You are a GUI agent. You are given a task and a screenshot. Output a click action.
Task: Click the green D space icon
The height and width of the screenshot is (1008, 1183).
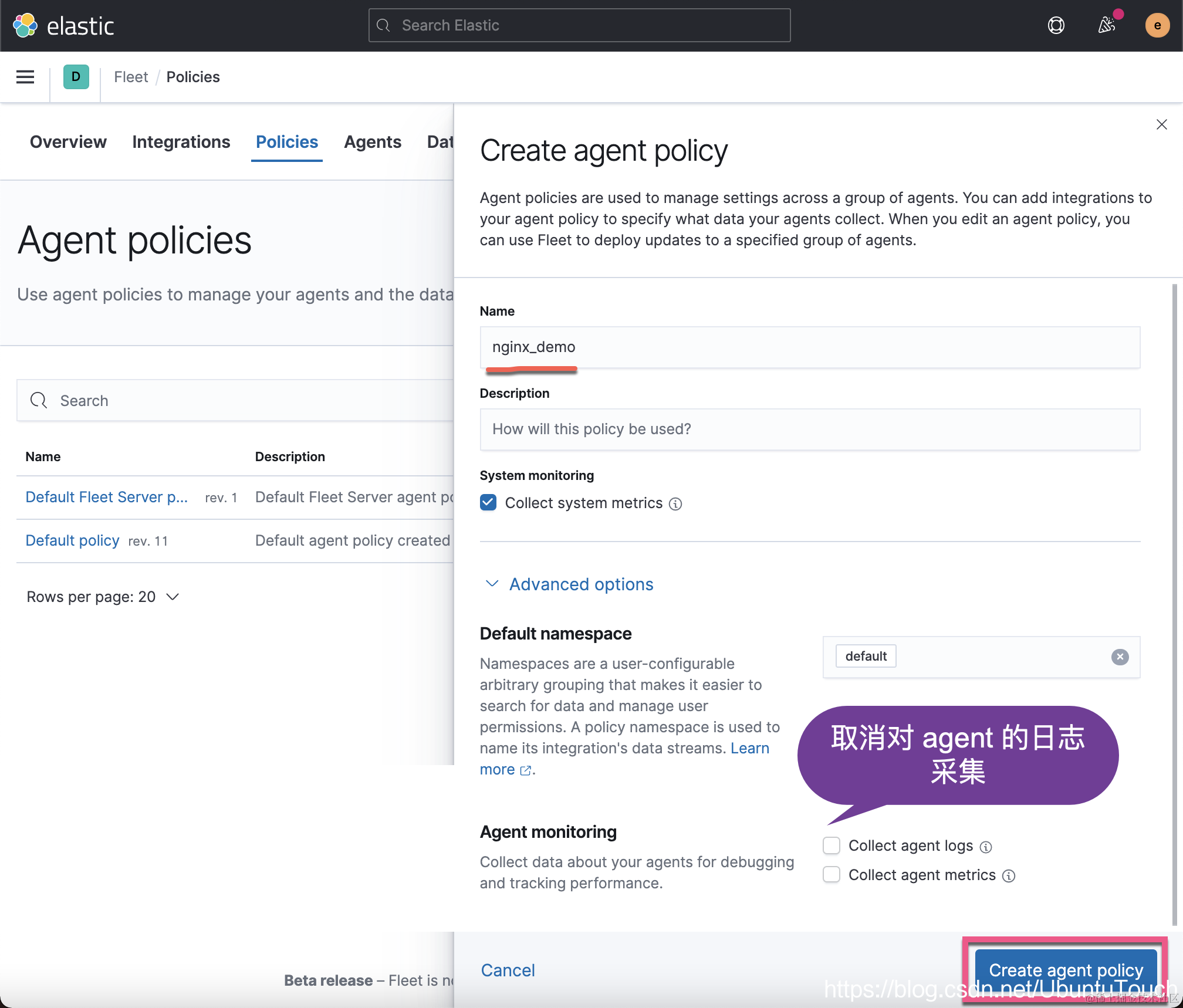pyautogui.click(x=76, y=77)
